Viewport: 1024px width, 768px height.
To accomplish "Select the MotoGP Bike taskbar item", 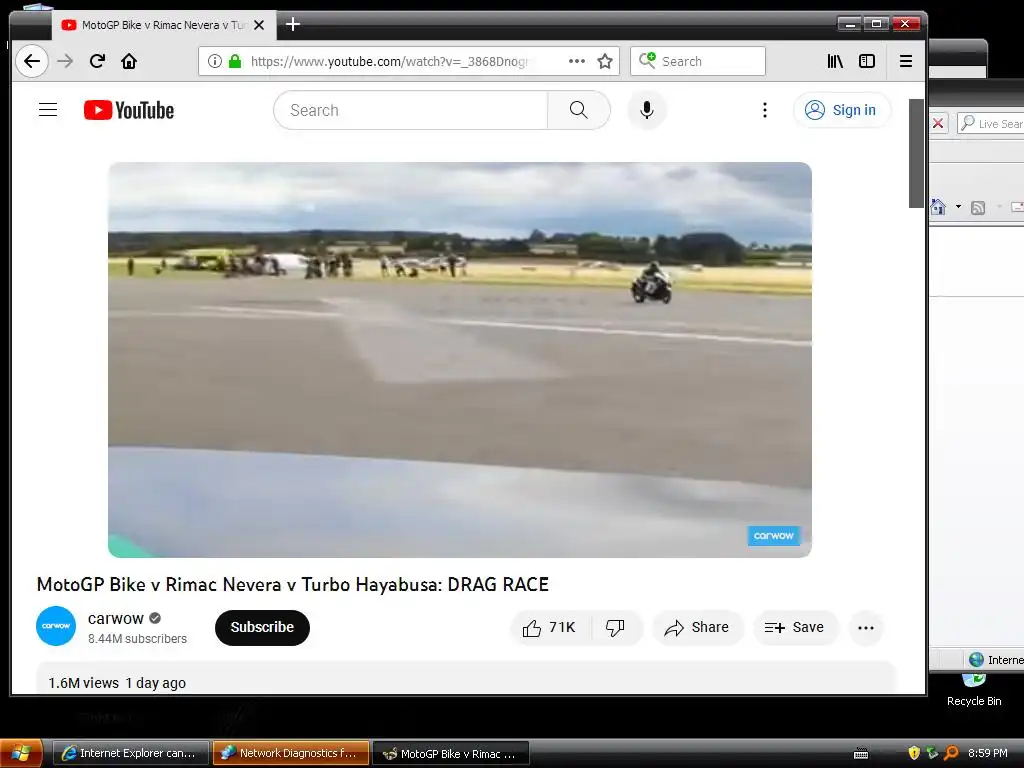I will pyautogui.click(x=451, y=754).
